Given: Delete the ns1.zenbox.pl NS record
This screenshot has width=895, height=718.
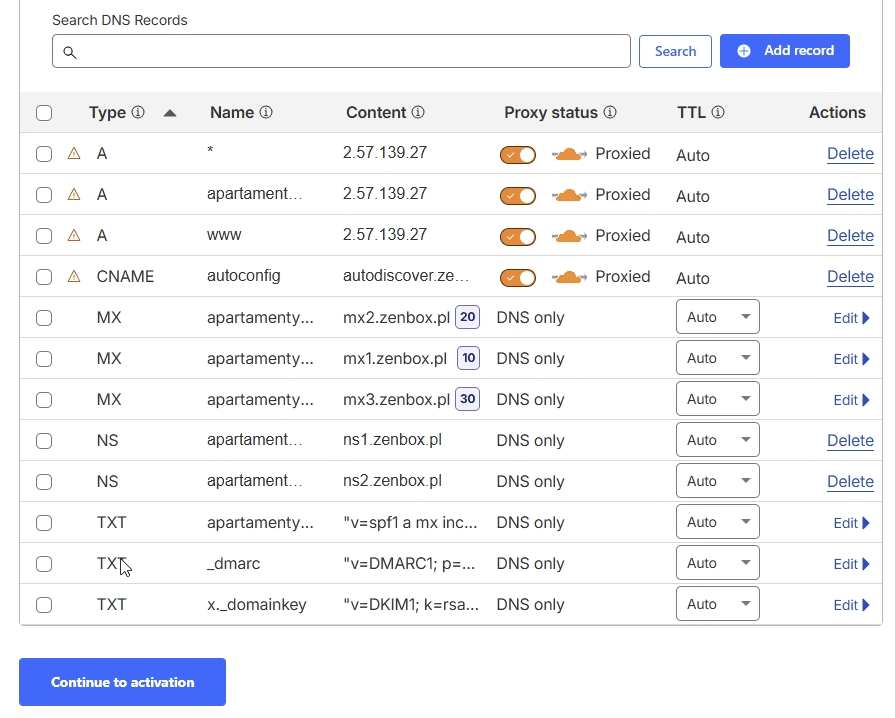Looking at the screenshot, I should (850, 441).
